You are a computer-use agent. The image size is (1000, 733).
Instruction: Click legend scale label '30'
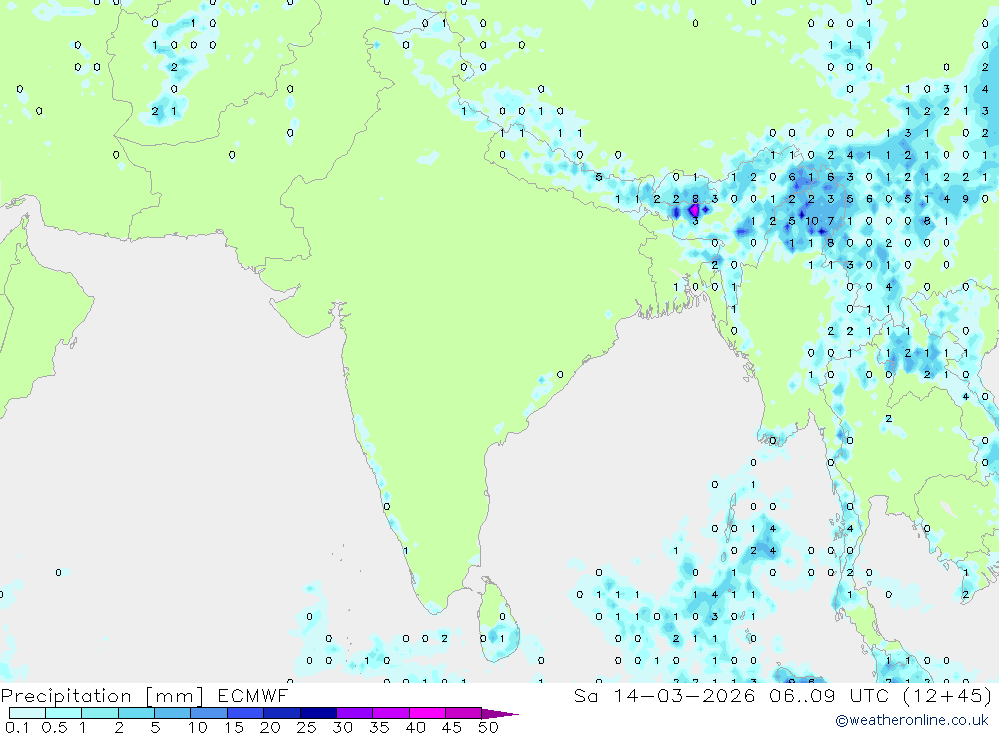click(x=342, y=727)
